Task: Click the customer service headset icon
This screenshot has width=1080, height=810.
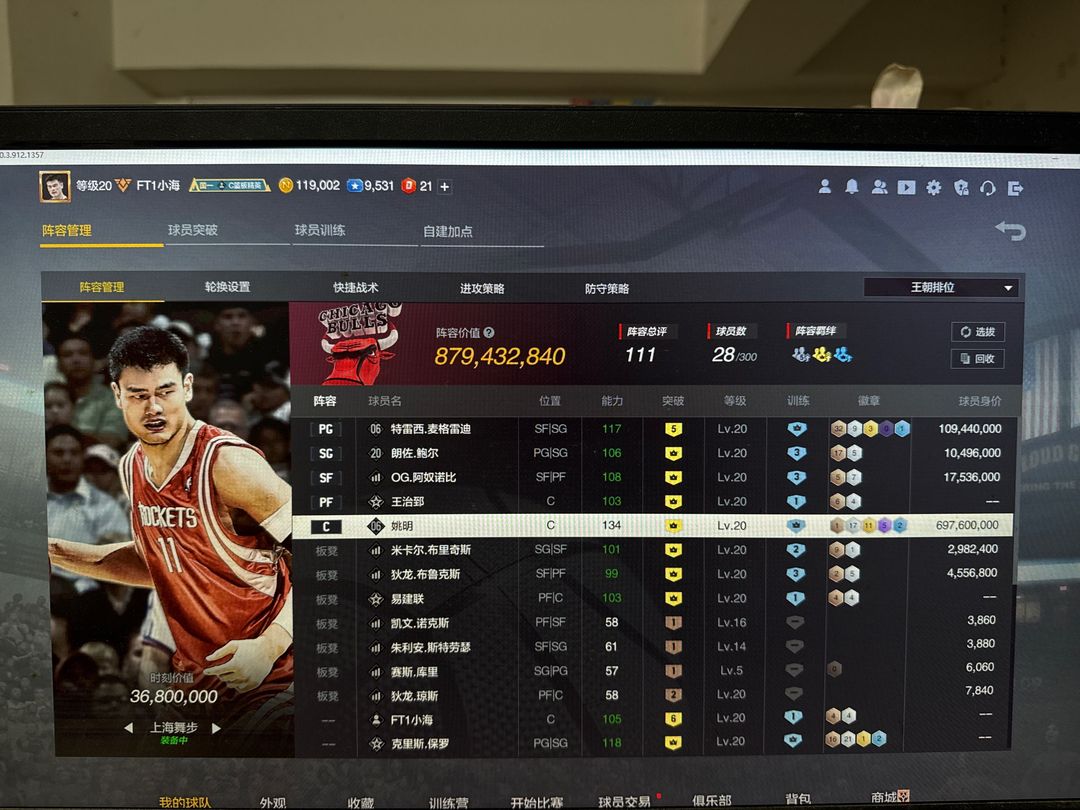Action: [988, 188]
